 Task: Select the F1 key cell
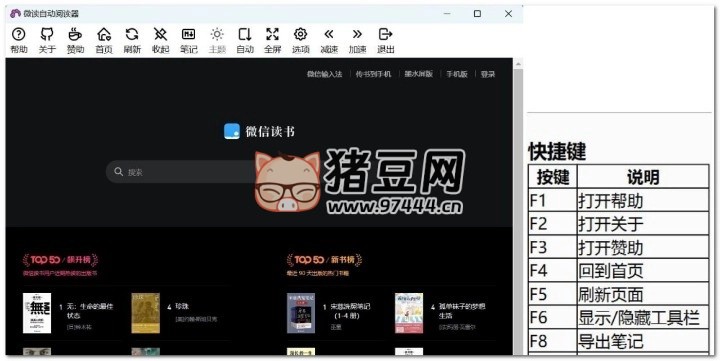click(552, 200)
